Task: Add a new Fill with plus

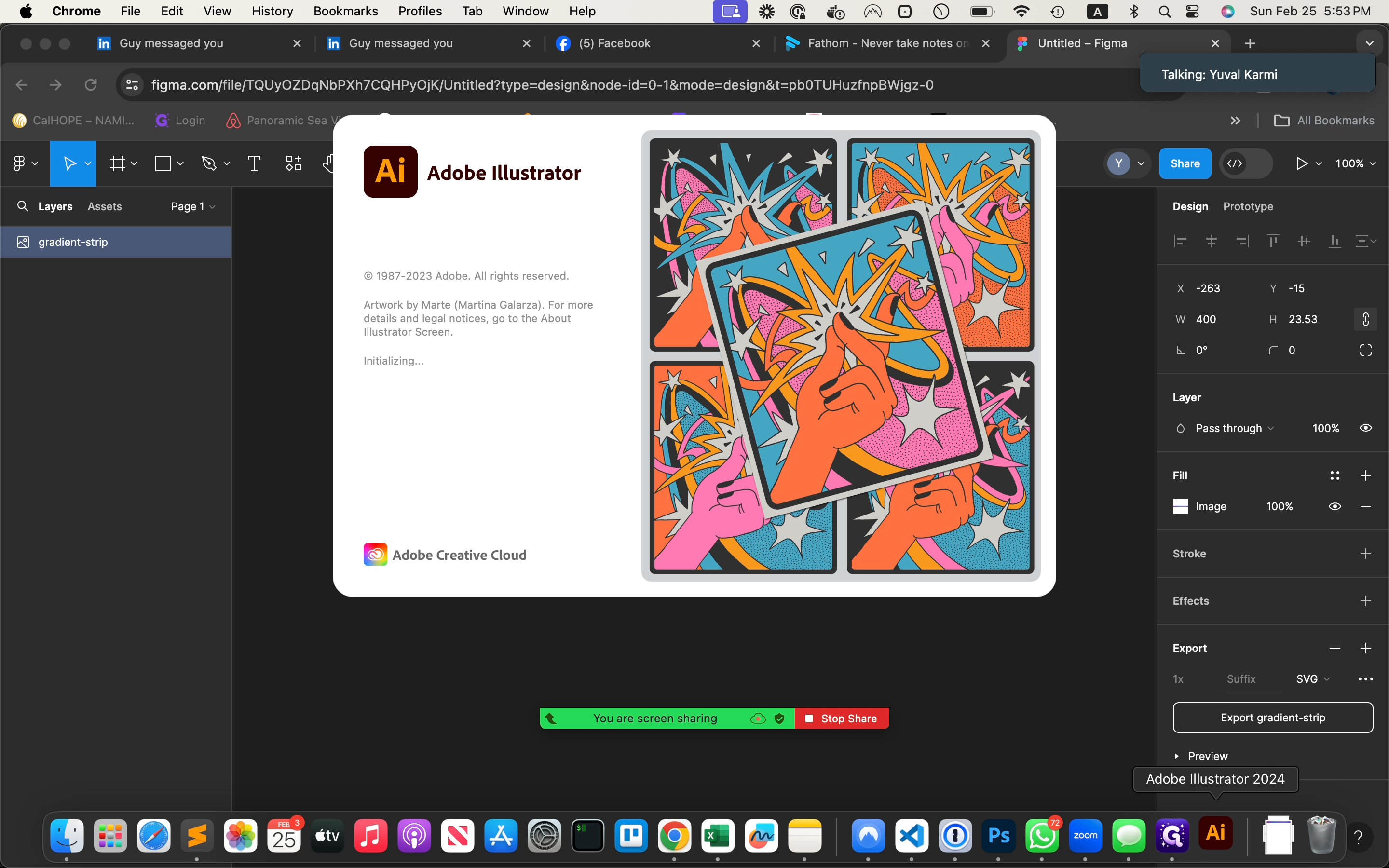Action: [1365, 475]
